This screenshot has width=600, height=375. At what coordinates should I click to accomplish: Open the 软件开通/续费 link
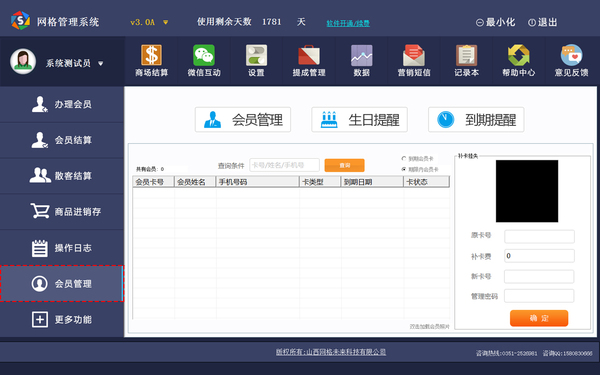[x=348, y=23]
